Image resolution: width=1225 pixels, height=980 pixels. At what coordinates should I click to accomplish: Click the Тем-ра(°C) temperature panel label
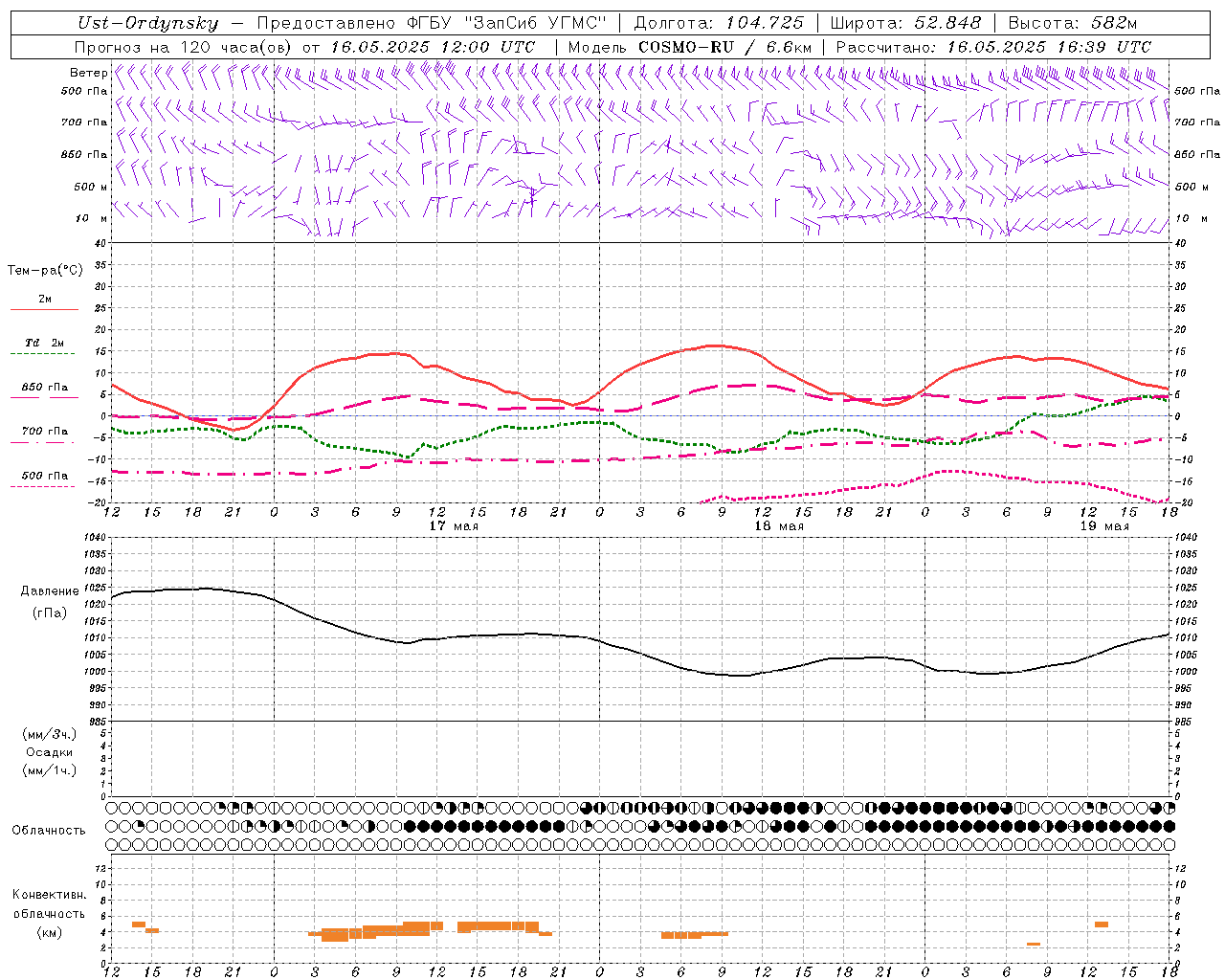(45, 271)
